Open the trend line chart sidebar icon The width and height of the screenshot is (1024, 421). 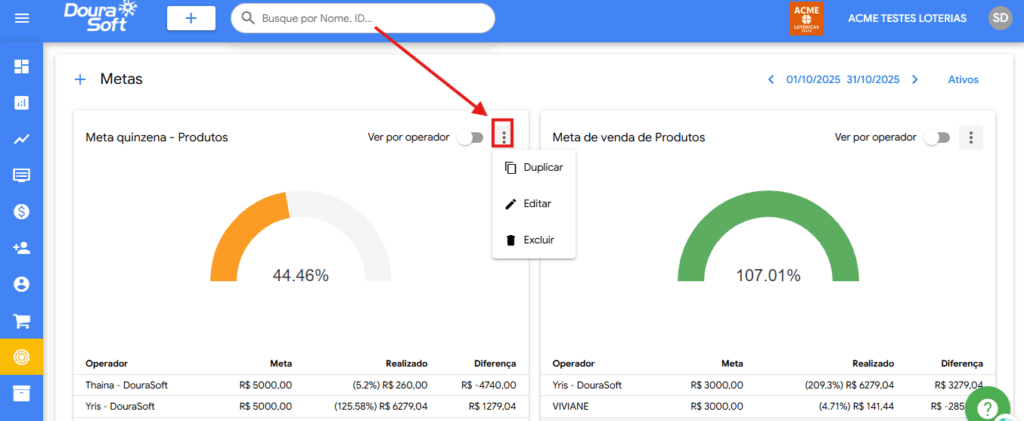(x=21, y=140)
